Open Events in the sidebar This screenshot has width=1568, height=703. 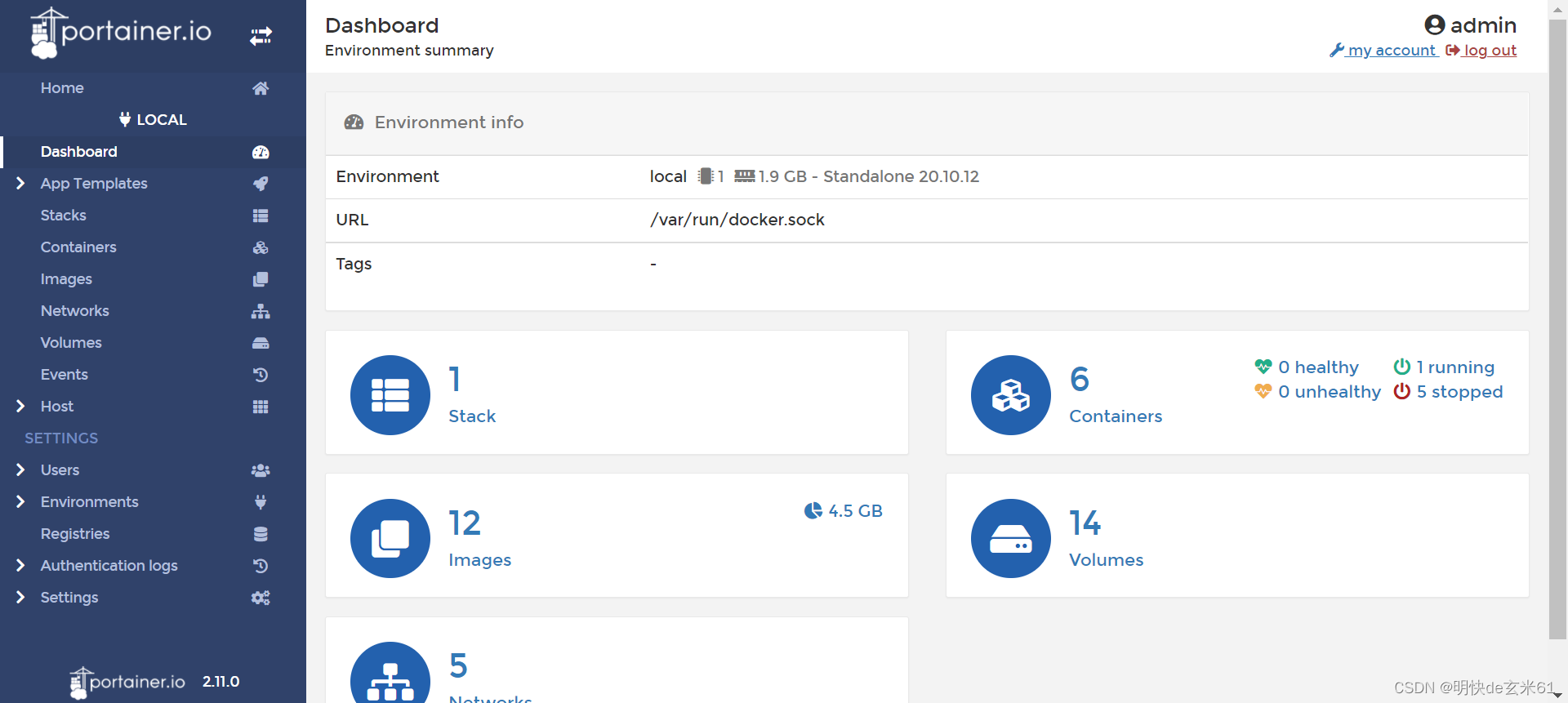pyautogui.click(x=65, y=375)
